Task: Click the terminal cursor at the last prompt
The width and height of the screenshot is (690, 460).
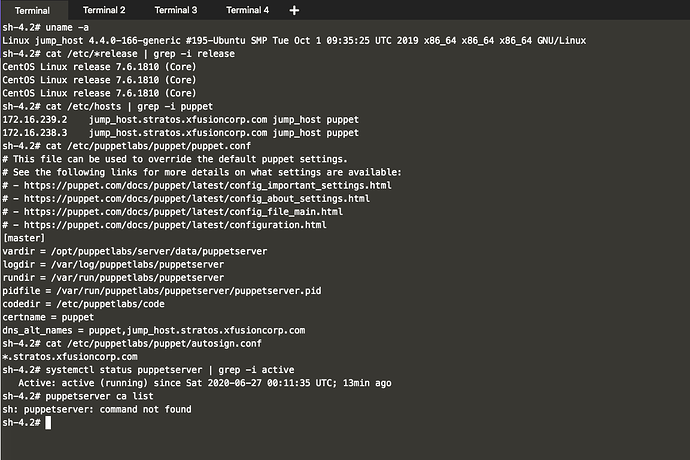Action: click(47, 423)
